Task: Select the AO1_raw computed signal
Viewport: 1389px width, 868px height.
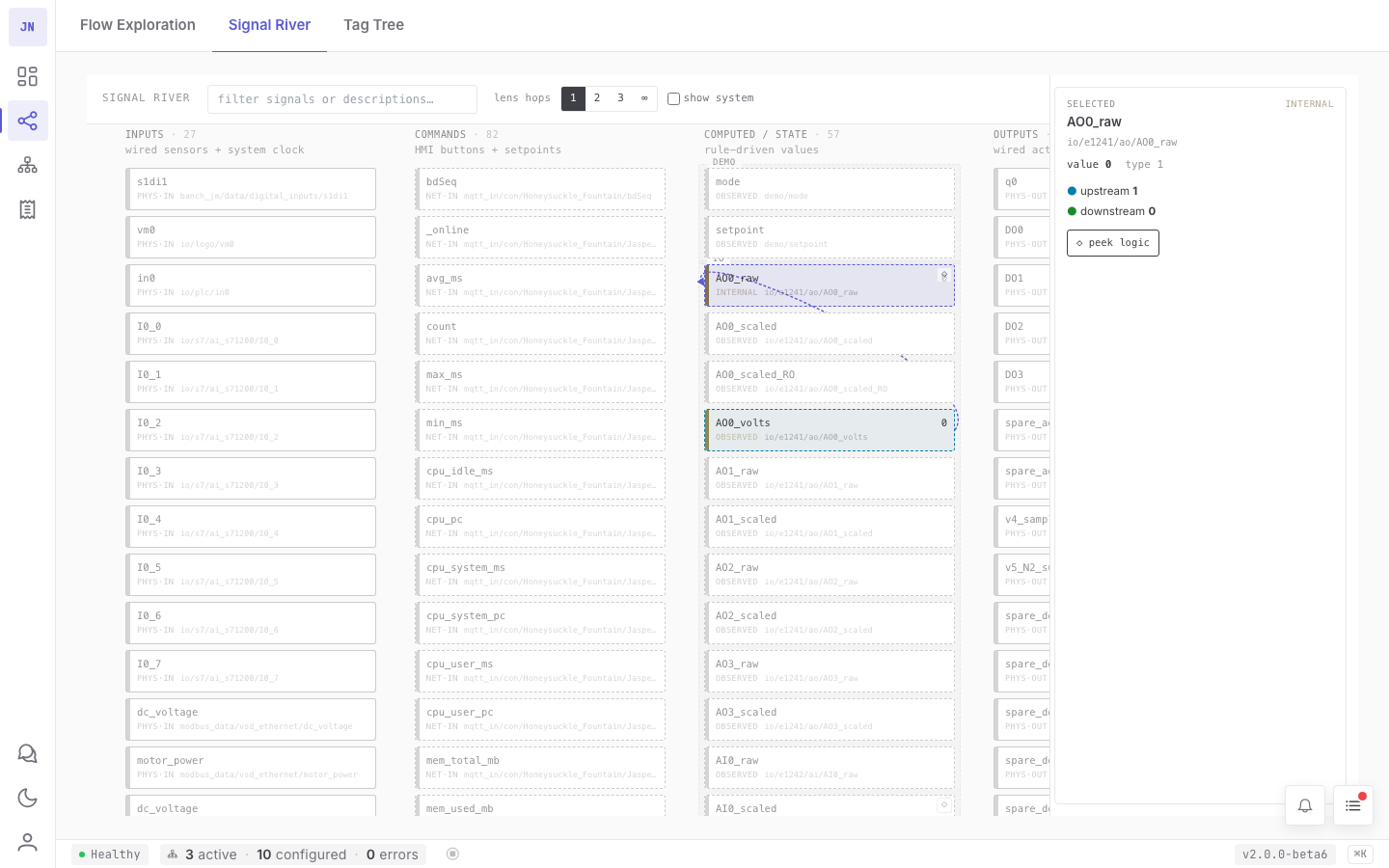Action: coord(830,478)
